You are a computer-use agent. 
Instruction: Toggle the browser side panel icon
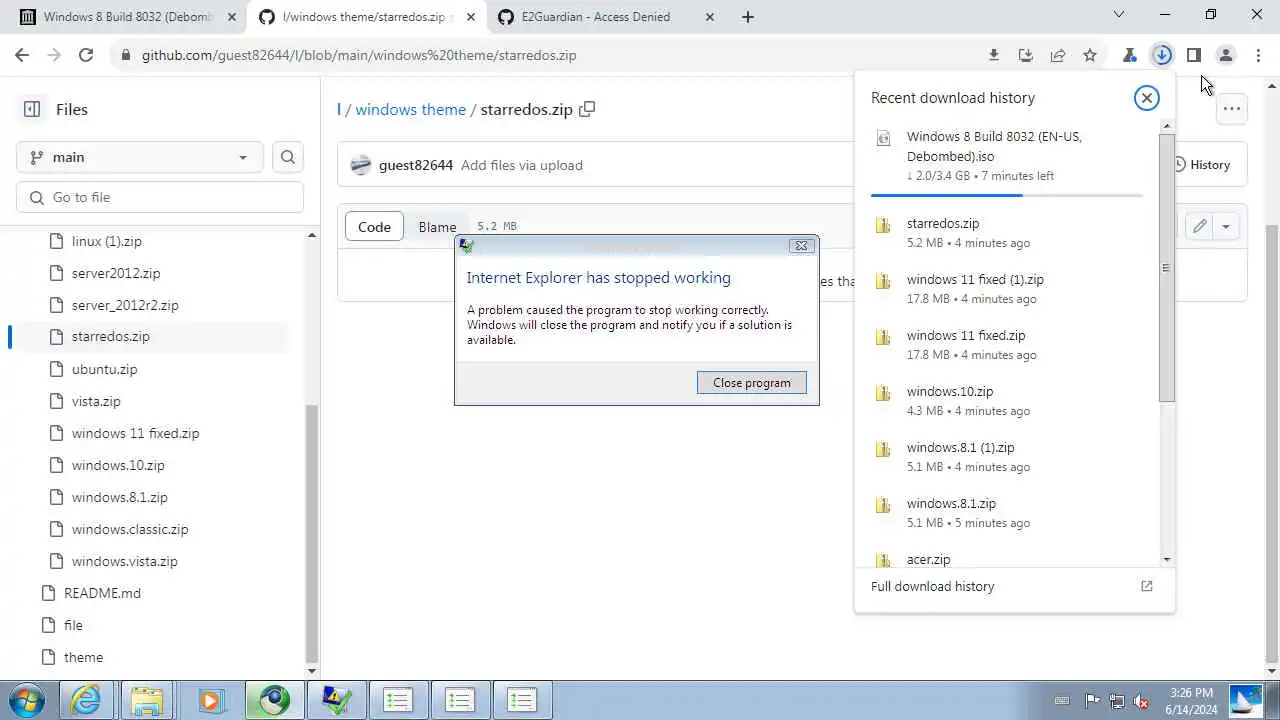1194,55
